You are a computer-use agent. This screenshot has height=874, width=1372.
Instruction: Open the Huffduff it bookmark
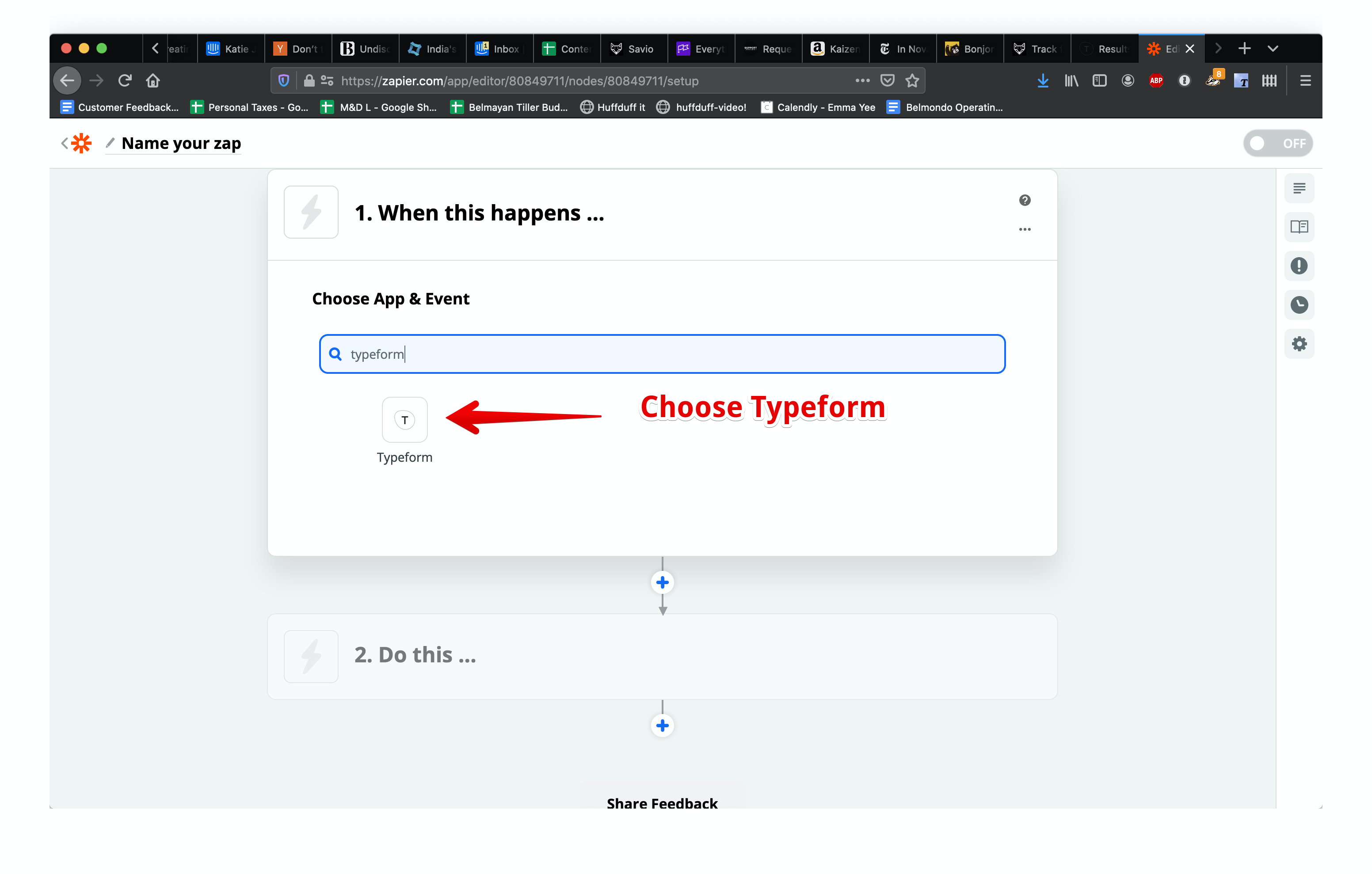point(613,107)
